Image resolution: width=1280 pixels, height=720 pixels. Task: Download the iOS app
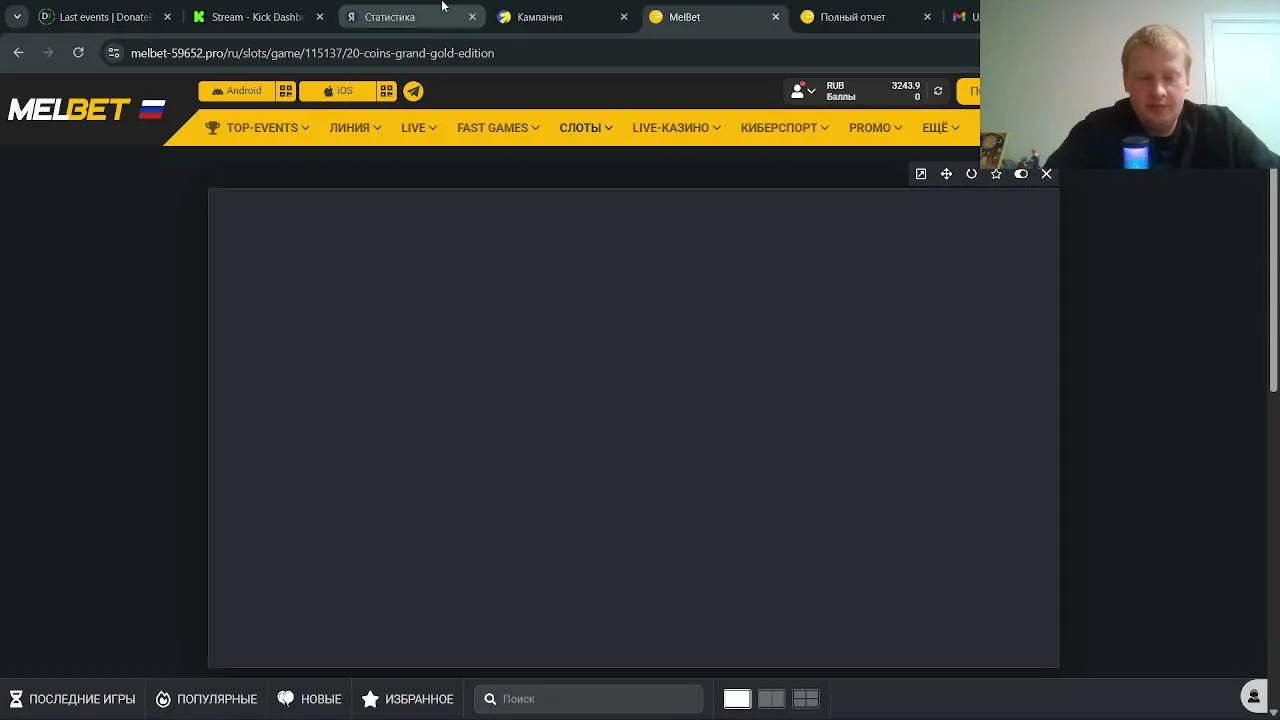coord(338,91)
